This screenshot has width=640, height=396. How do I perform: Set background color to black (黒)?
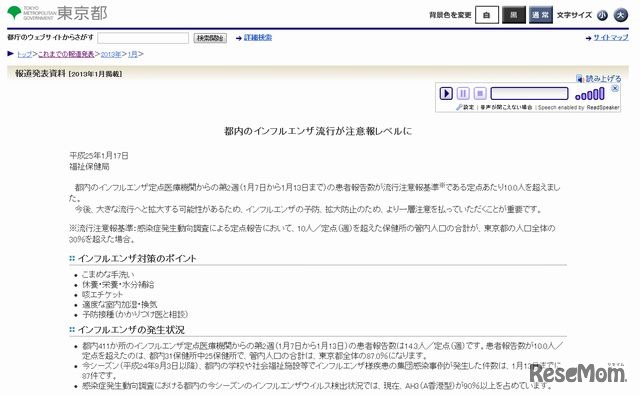(x=513, y=15)
